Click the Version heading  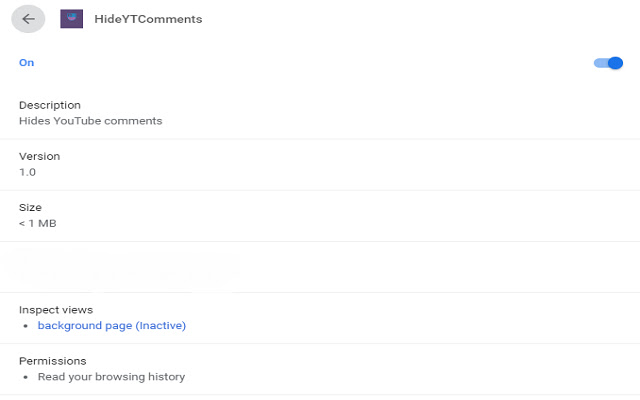click(40, 156)
